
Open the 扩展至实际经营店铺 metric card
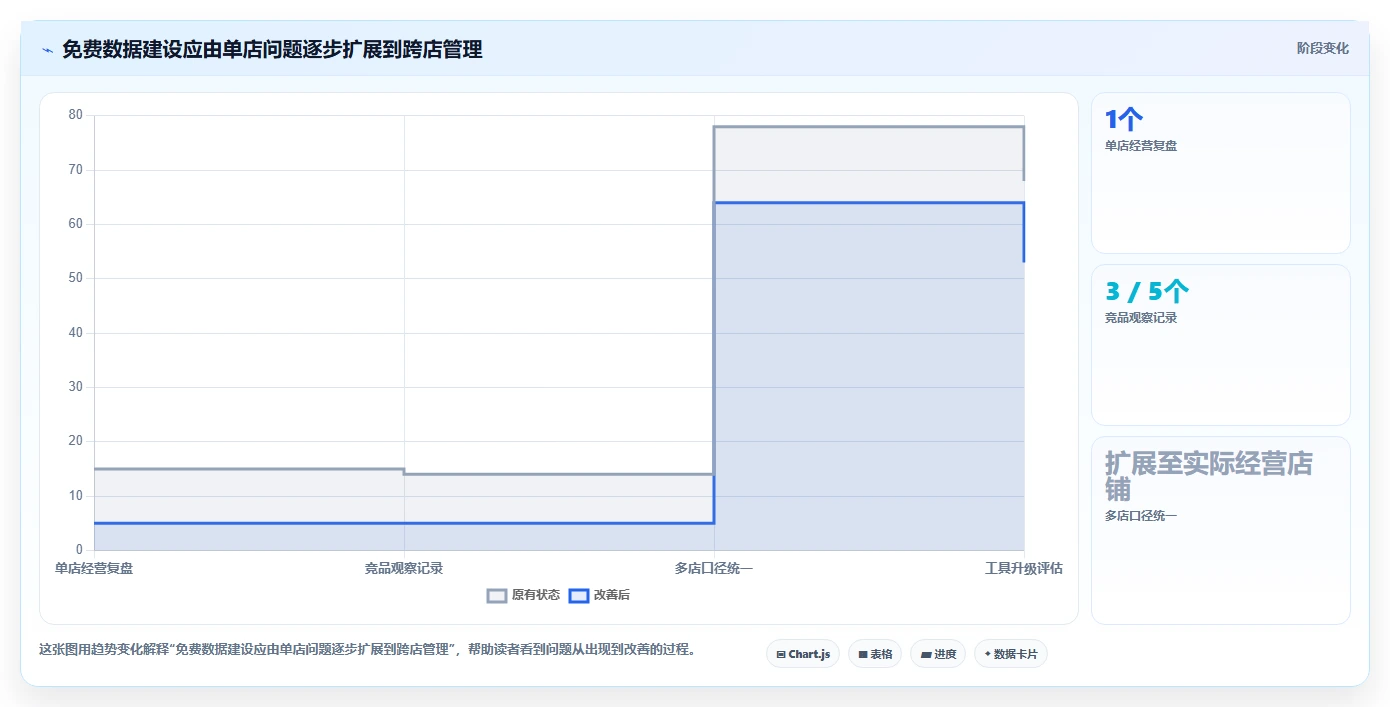(x=1221, y=530)
